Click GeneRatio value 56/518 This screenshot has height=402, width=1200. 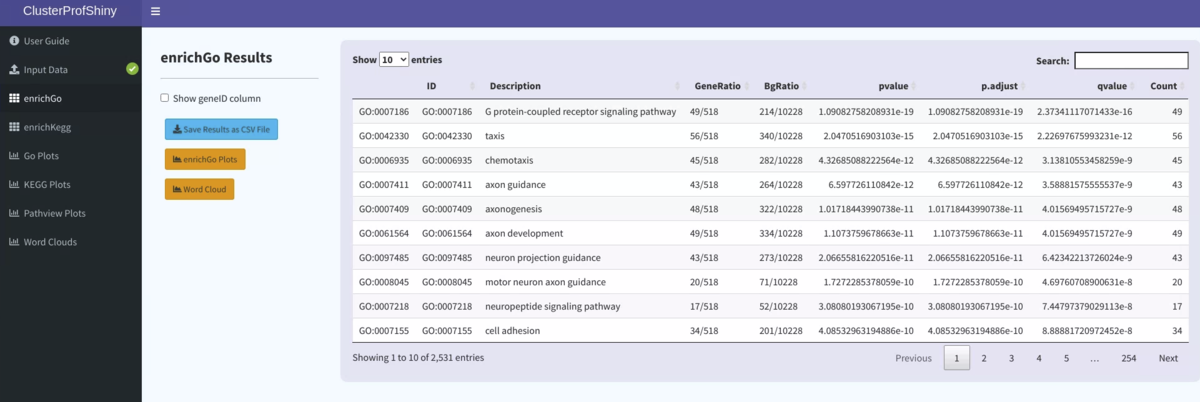click(704, 135)
